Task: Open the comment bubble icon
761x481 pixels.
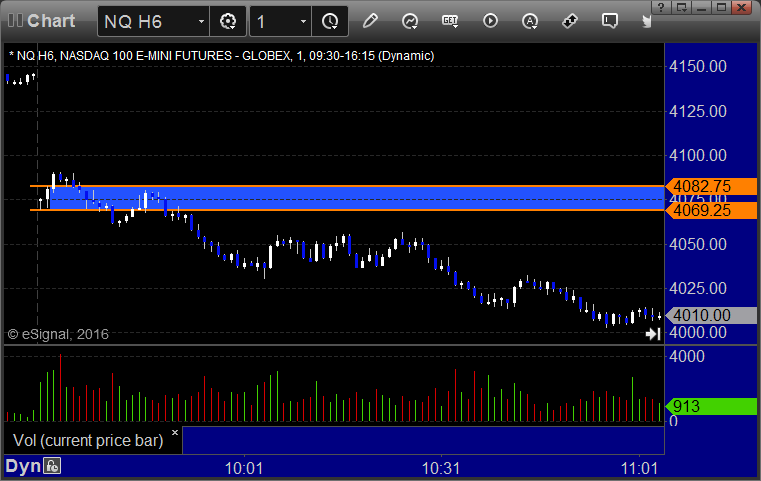Action: 610,21
